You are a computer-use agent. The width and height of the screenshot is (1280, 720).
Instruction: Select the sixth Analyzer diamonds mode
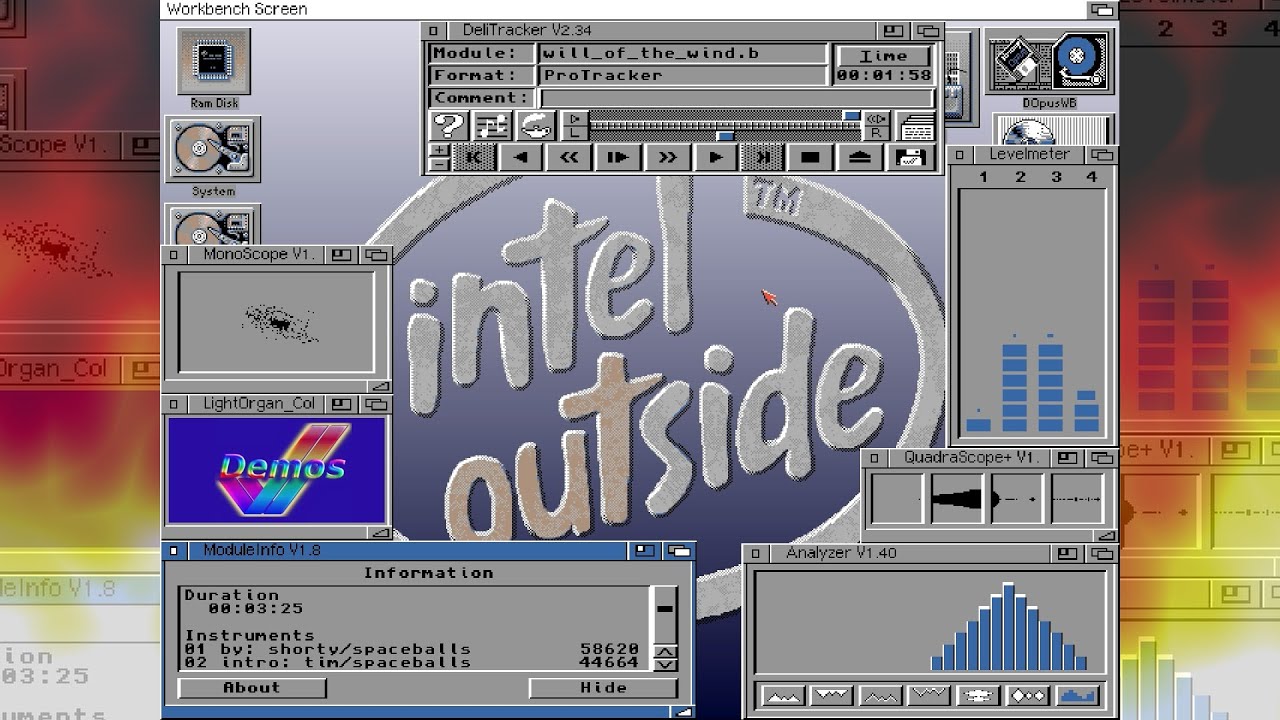coord(1028,695)
